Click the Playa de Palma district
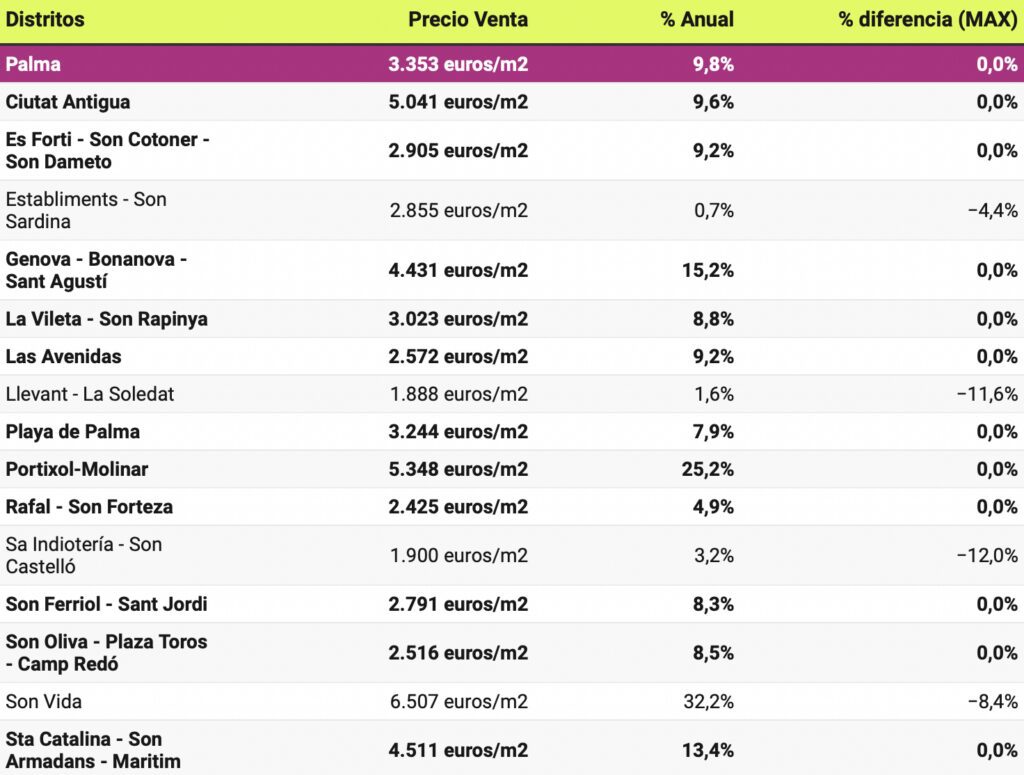Screen dimensions: 1024x775 [73, 432]
